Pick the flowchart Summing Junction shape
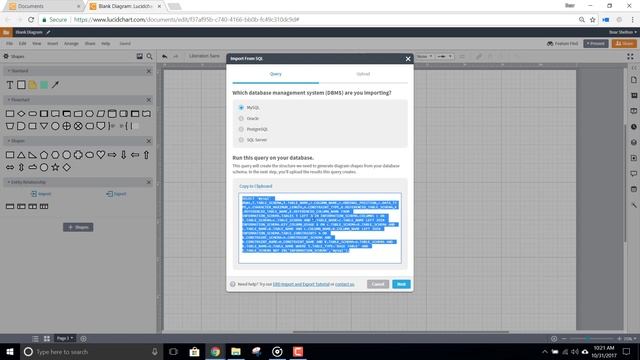This screenshot has width=640, height=360. (x=78, y=126)
